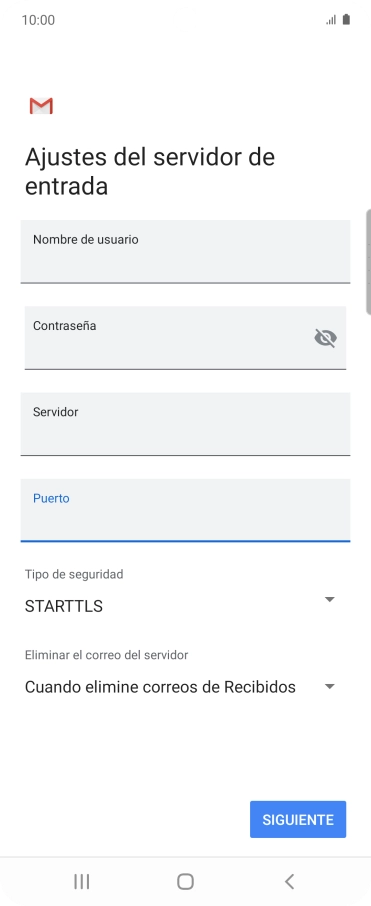Tap the battery status icon
This screenshot has height=906, width=371.
click(x=346, y=20)
